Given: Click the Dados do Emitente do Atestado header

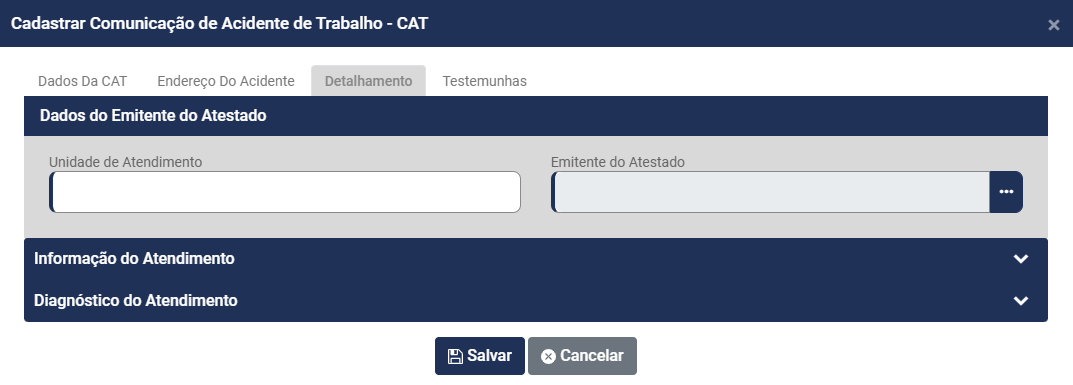Looking at the screenshot, I should click(x=536, y=116).
